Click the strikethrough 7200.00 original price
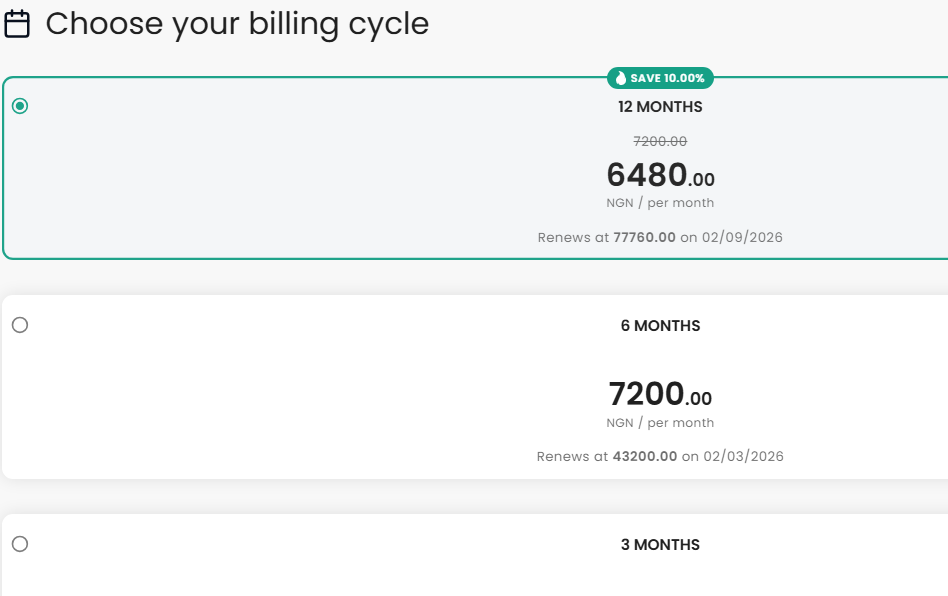The height and width of the screenshot is (596, 948). [x=660, y=141]
